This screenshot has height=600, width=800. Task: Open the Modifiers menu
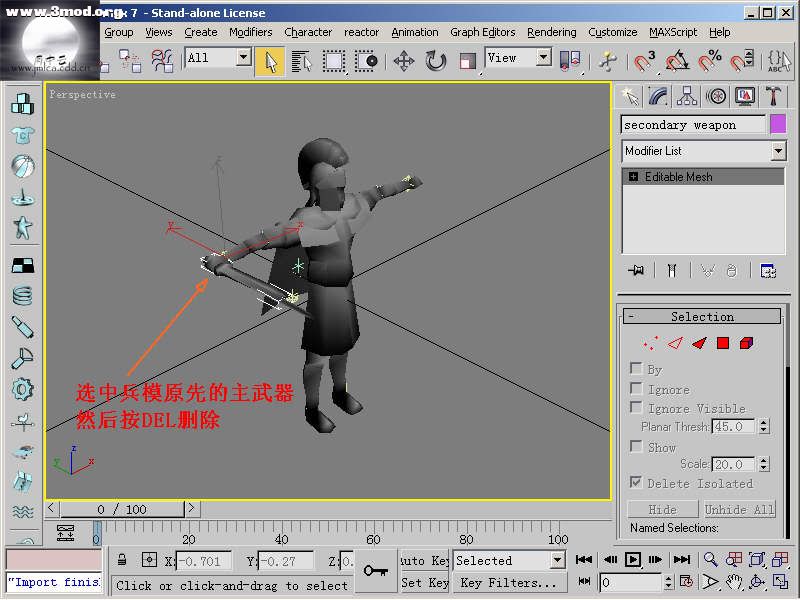click(x=250, y=32)
